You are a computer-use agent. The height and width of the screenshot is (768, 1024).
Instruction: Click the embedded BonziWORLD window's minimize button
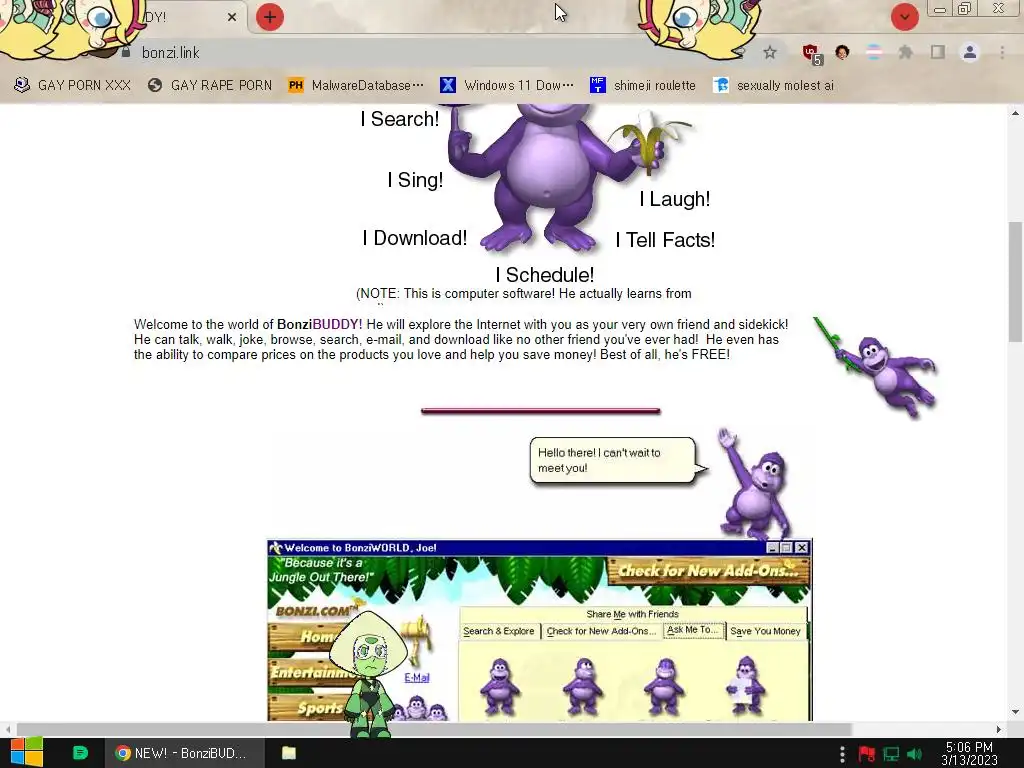coord(773,548)
